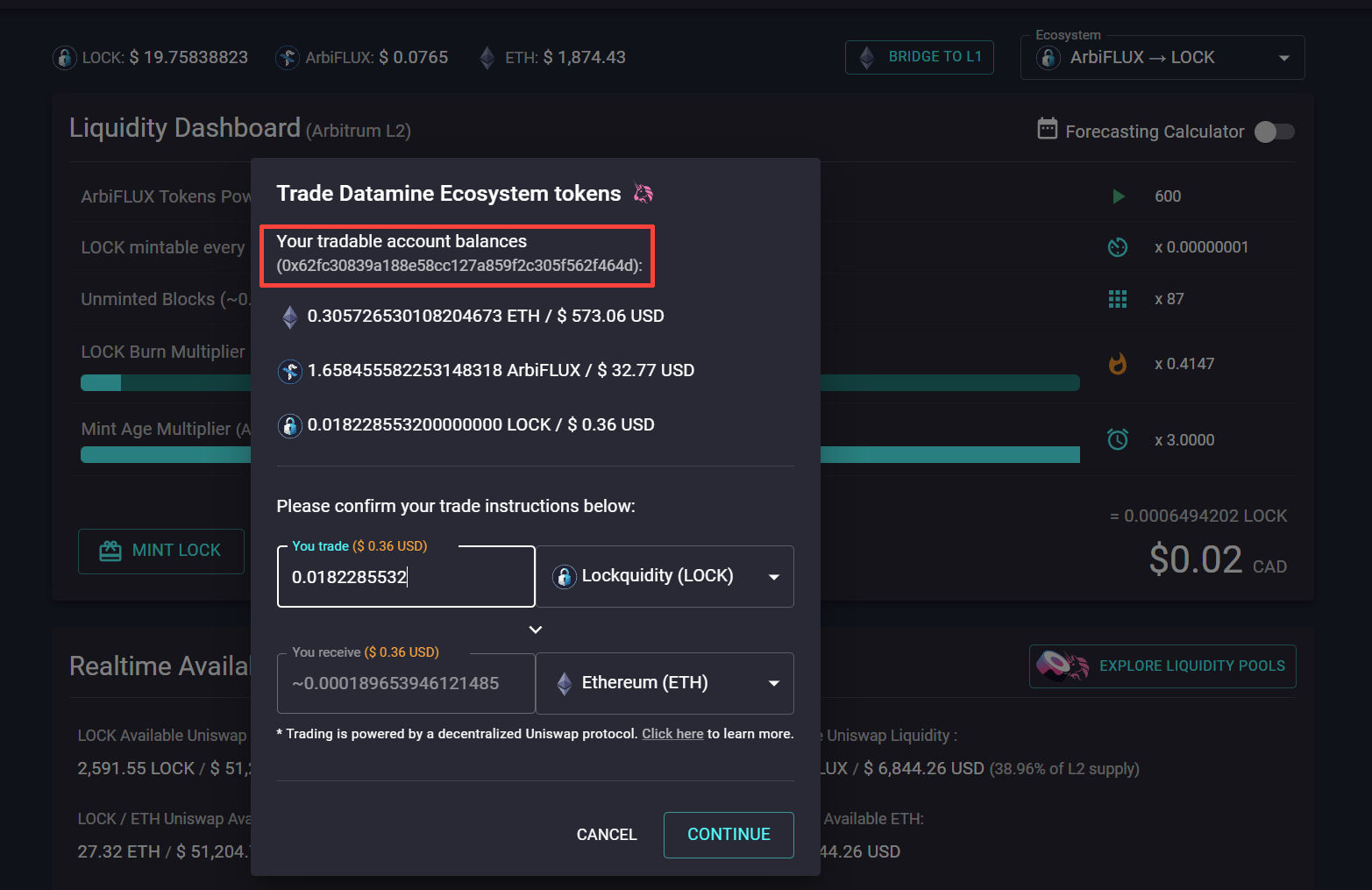Click the 'You trade' amount input field
The height and width of the screenshot is (890, 1372).
click(x=406, y=577)
